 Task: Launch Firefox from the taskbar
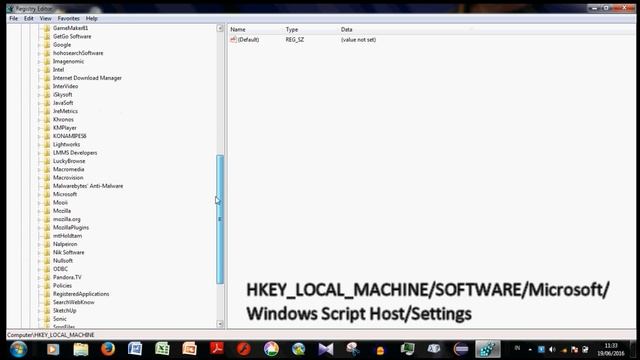point(108,349)
